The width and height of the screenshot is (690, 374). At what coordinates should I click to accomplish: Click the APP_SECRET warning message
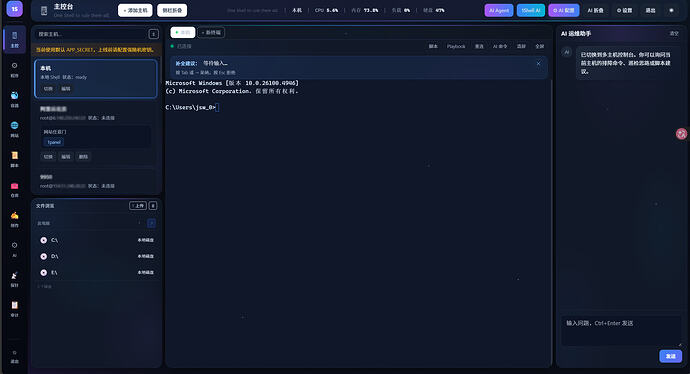(95, 50)
